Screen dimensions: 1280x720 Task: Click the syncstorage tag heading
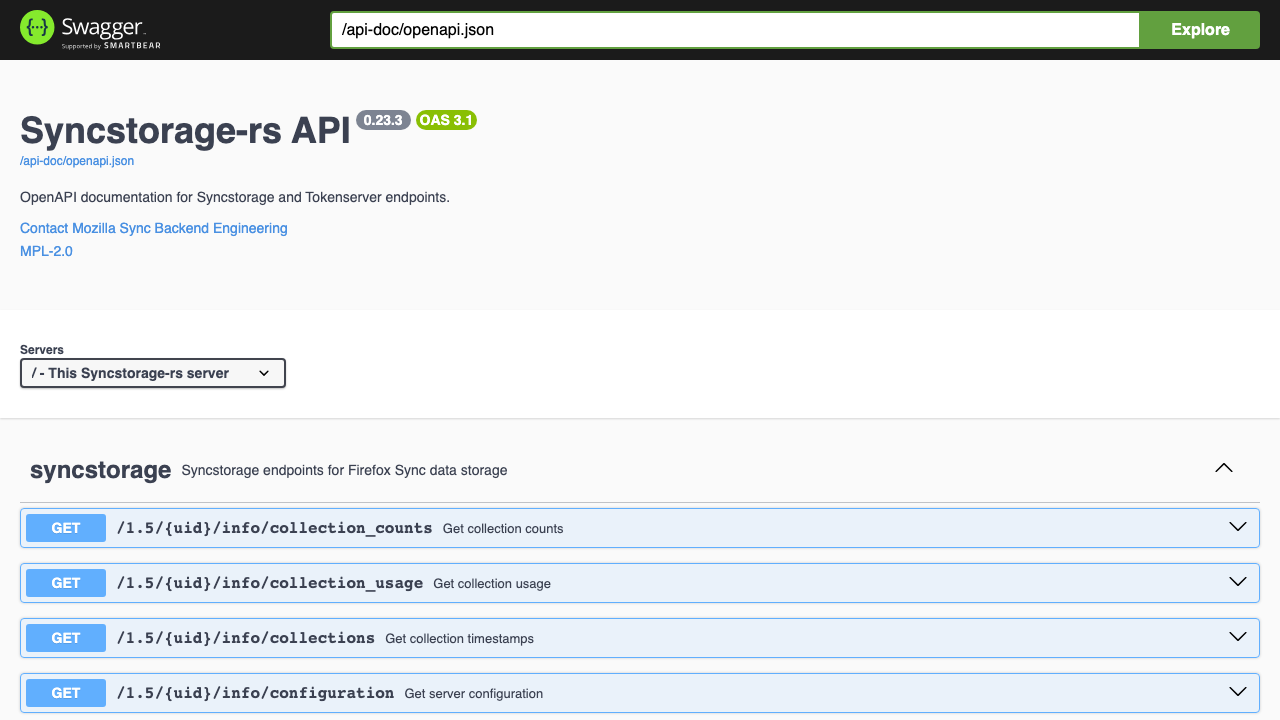pos(101,470)
